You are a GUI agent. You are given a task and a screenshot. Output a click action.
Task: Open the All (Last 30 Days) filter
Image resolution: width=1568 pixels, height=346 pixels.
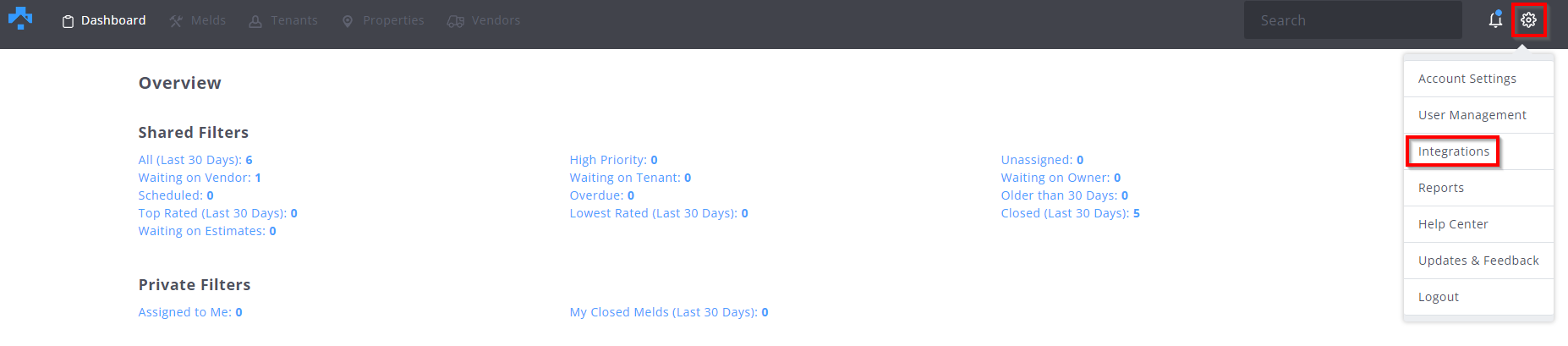(195, 160)
